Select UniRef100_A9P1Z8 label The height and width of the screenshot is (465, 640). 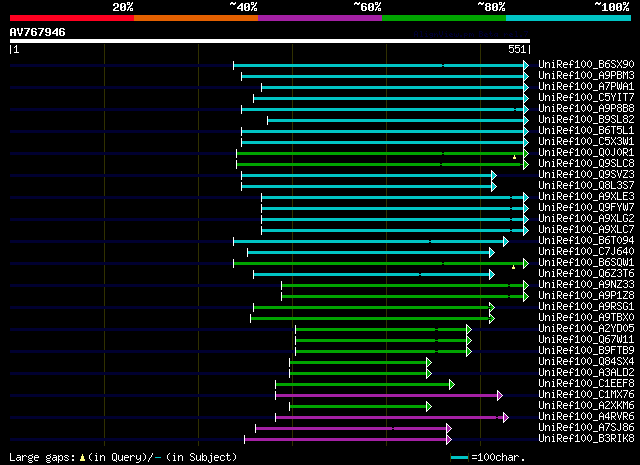586,296
